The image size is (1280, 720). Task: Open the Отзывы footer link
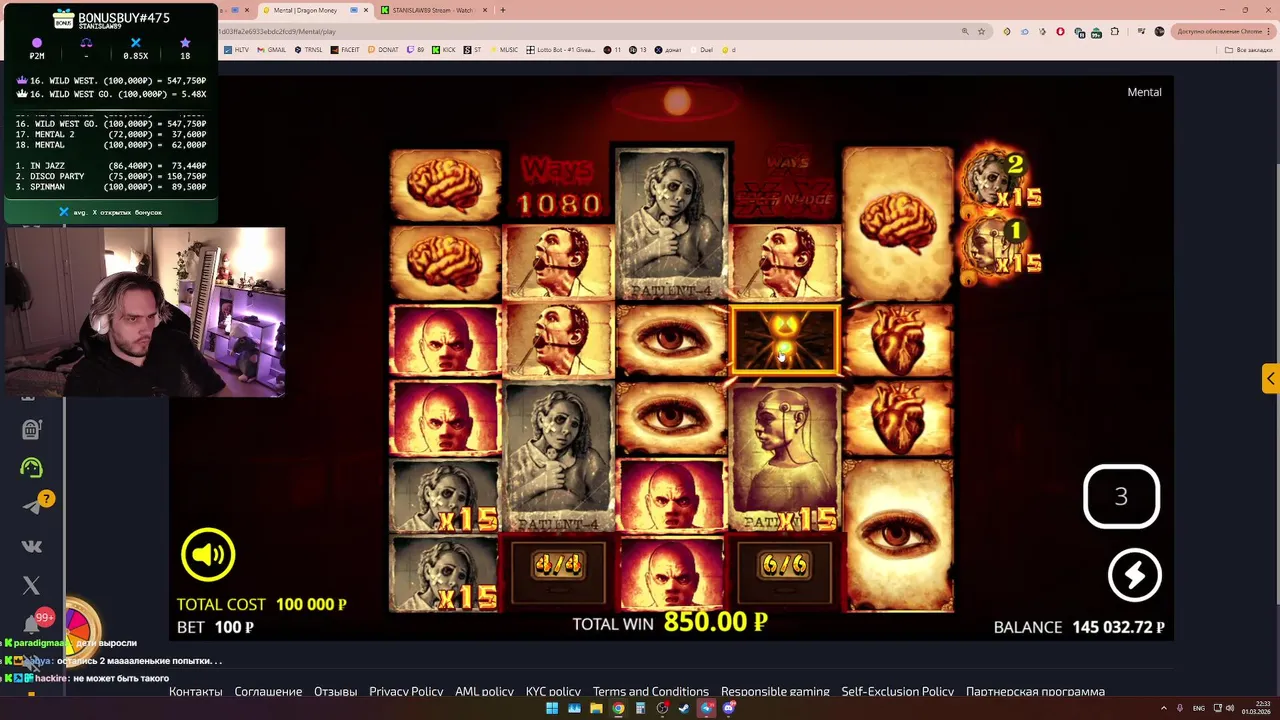tap(335, 691)
